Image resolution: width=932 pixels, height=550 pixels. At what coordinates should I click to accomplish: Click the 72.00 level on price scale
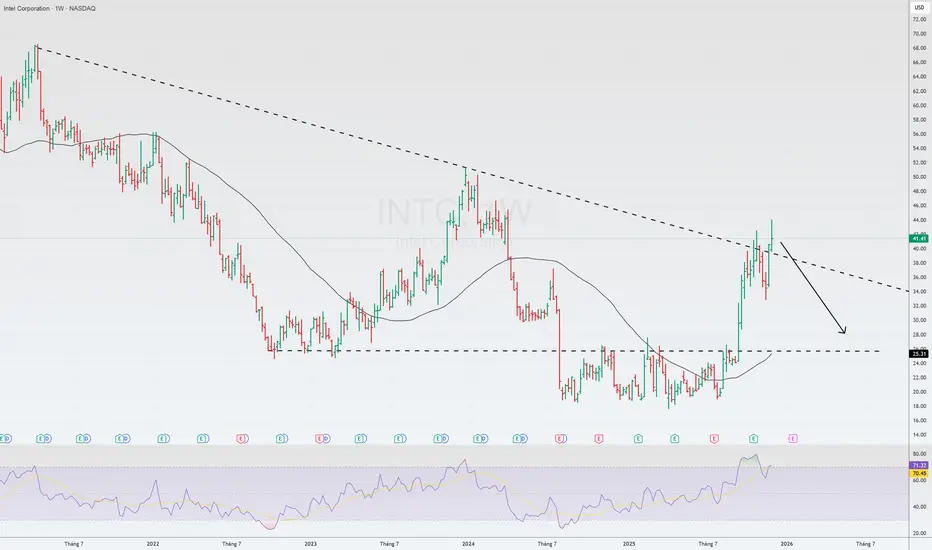pos(919,20)
